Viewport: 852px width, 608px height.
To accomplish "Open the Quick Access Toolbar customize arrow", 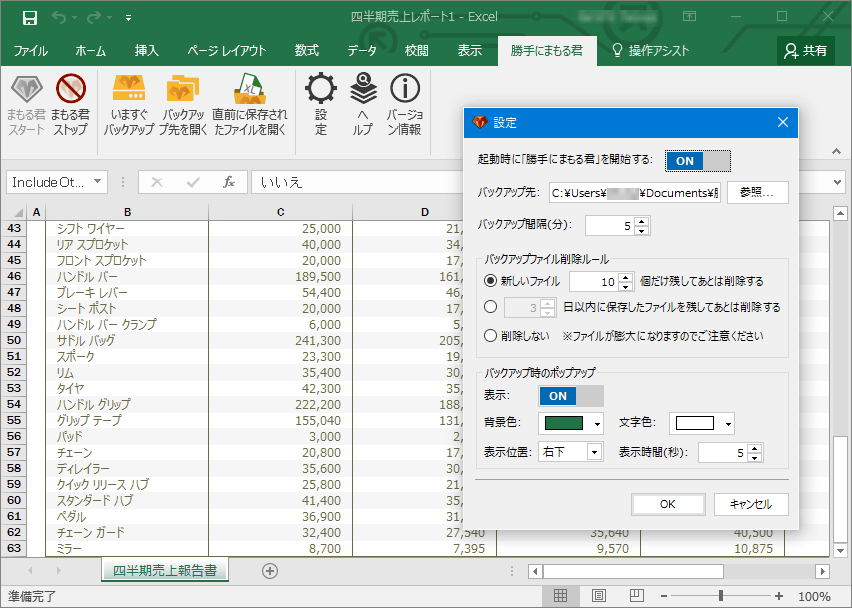I will pyautogui.click(x=128, y=18).
